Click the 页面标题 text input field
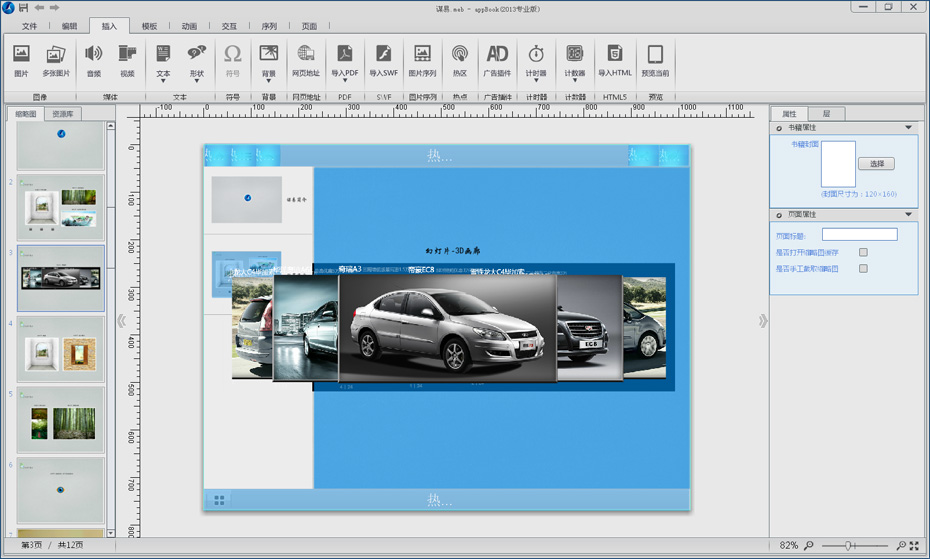 coord(859,235)
